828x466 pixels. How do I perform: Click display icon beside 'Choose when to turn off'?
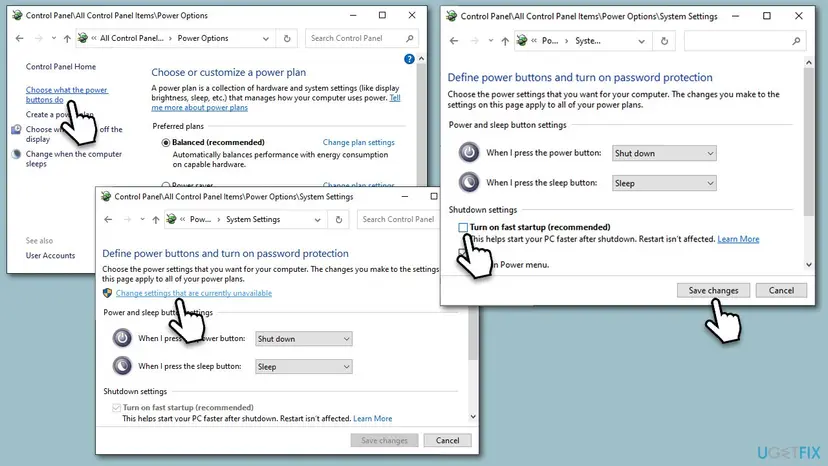(x=16, y=129)
